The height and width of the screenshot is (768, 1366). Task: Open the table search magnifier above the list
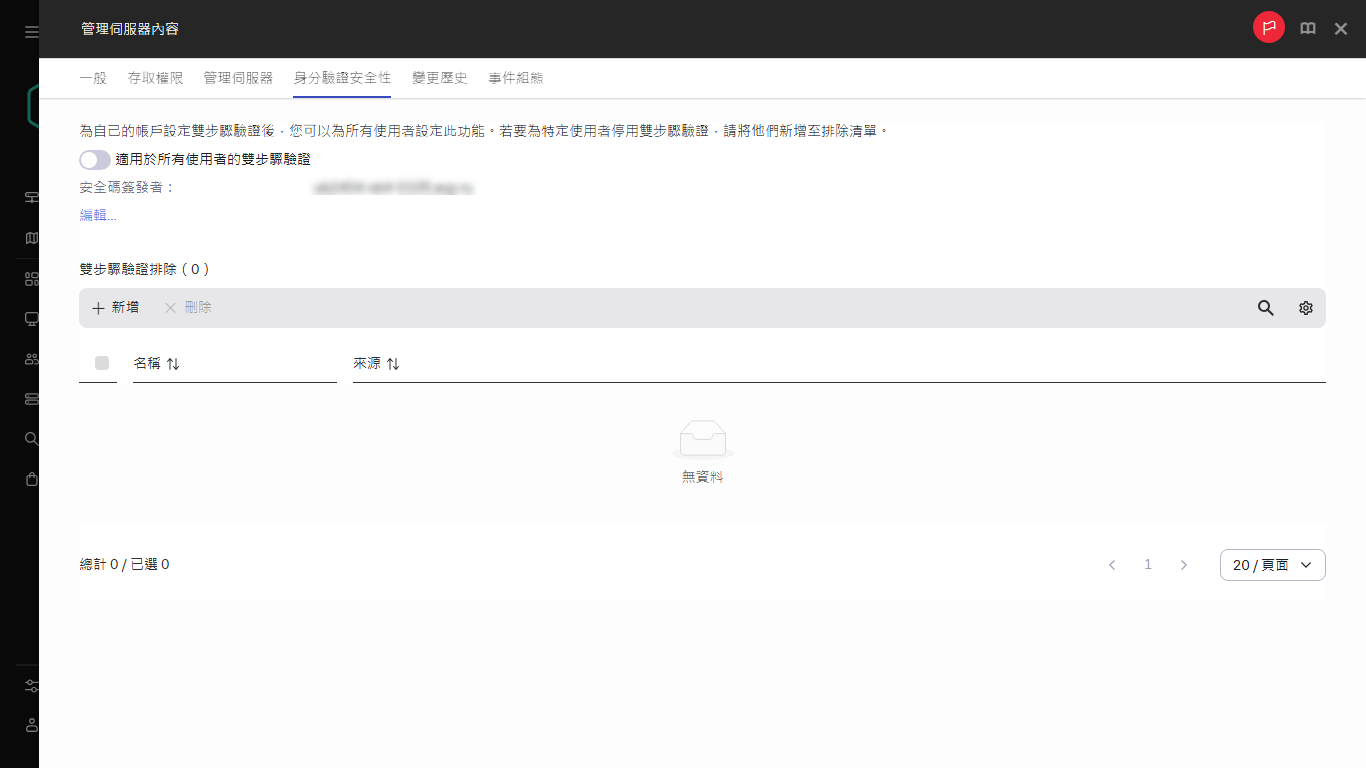(x=1265, y=308)
